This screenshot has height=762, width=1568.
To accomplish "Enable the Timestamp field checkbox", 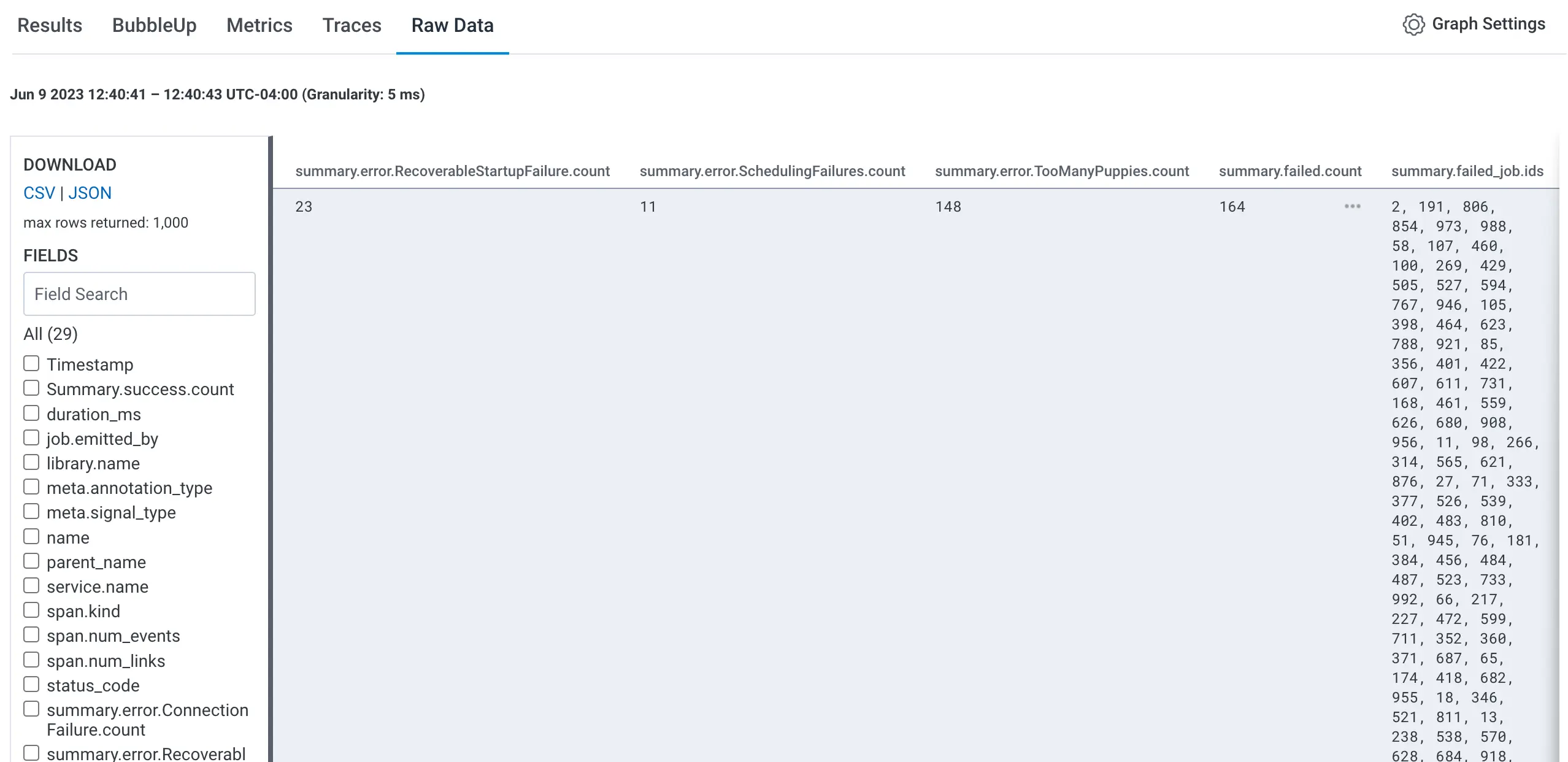I will point(31,364).
